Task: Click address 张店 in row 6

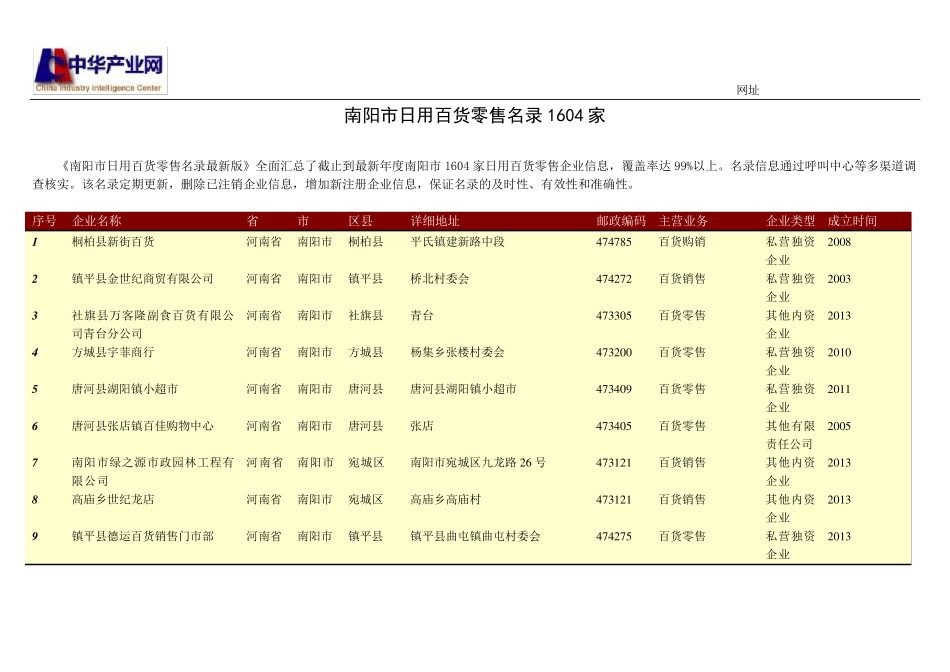Action: 422,426
